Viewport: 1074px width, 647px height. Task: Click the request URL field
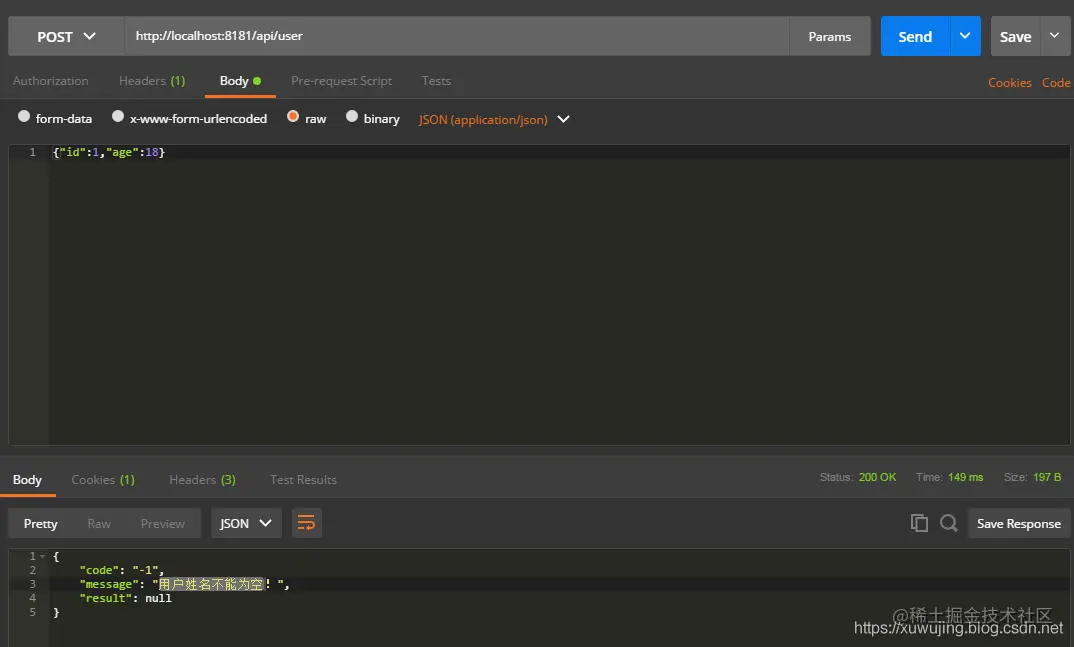[456, 36]
